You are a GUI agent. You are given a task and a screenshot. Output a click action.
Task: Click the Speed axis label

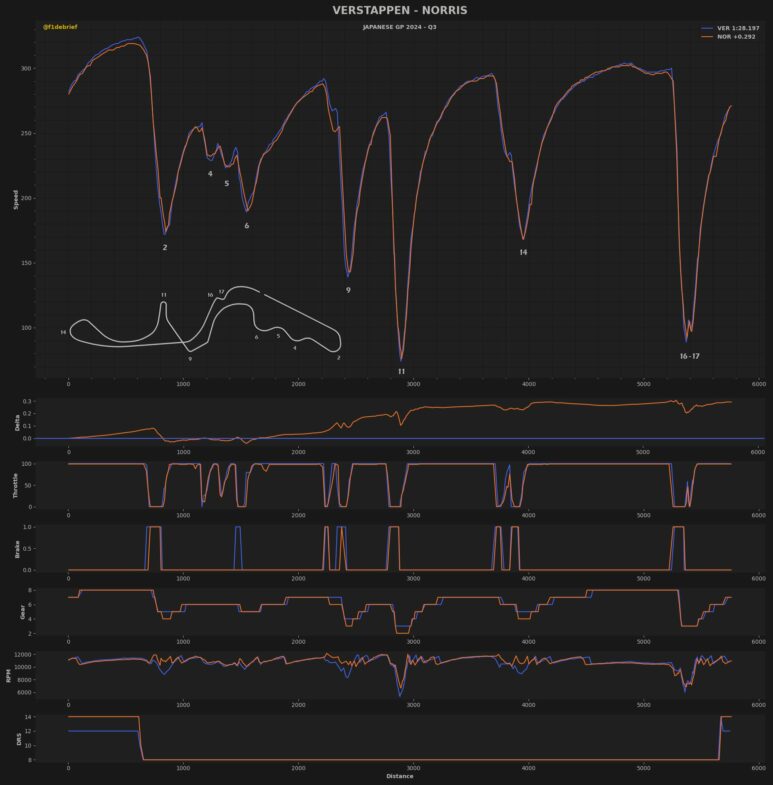(15, 199)
